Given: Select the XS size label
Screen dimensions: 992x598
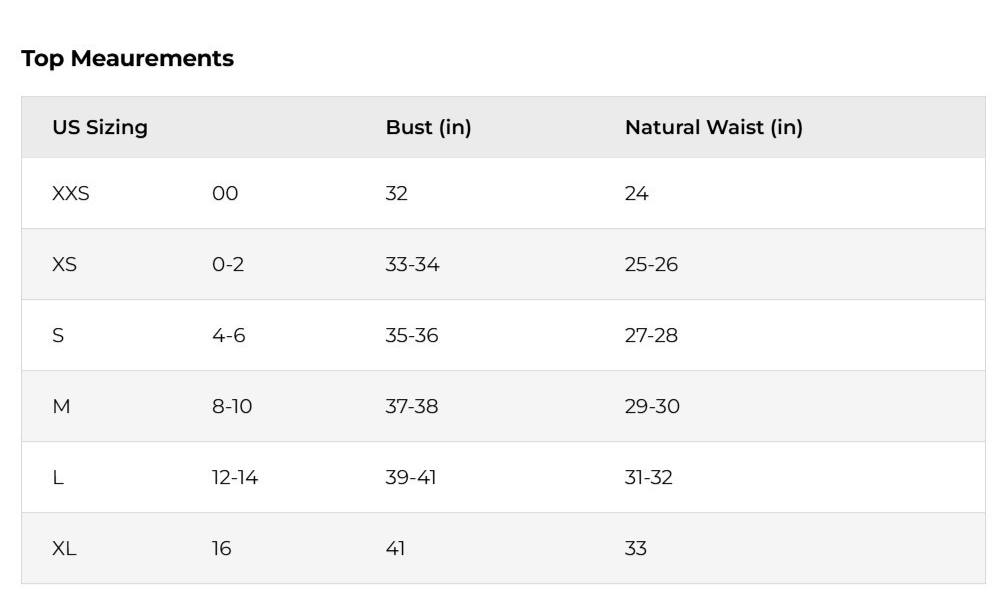Looking at the screenshot, I should [x=64, y=265].
